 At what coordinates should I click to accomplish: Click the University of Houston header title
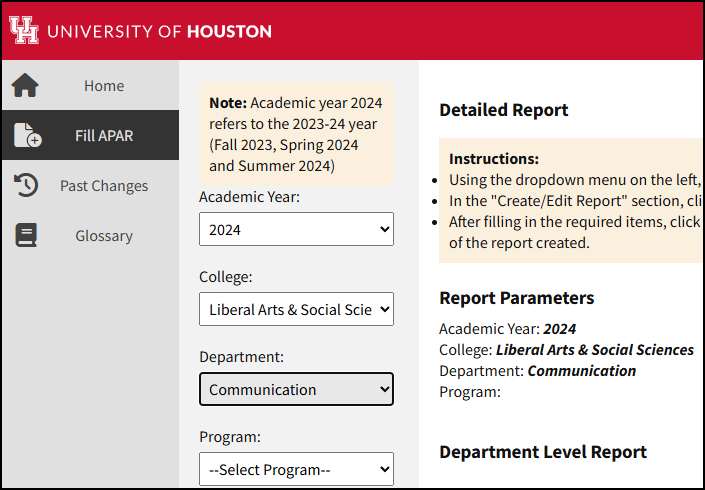[x=159, y=31]
